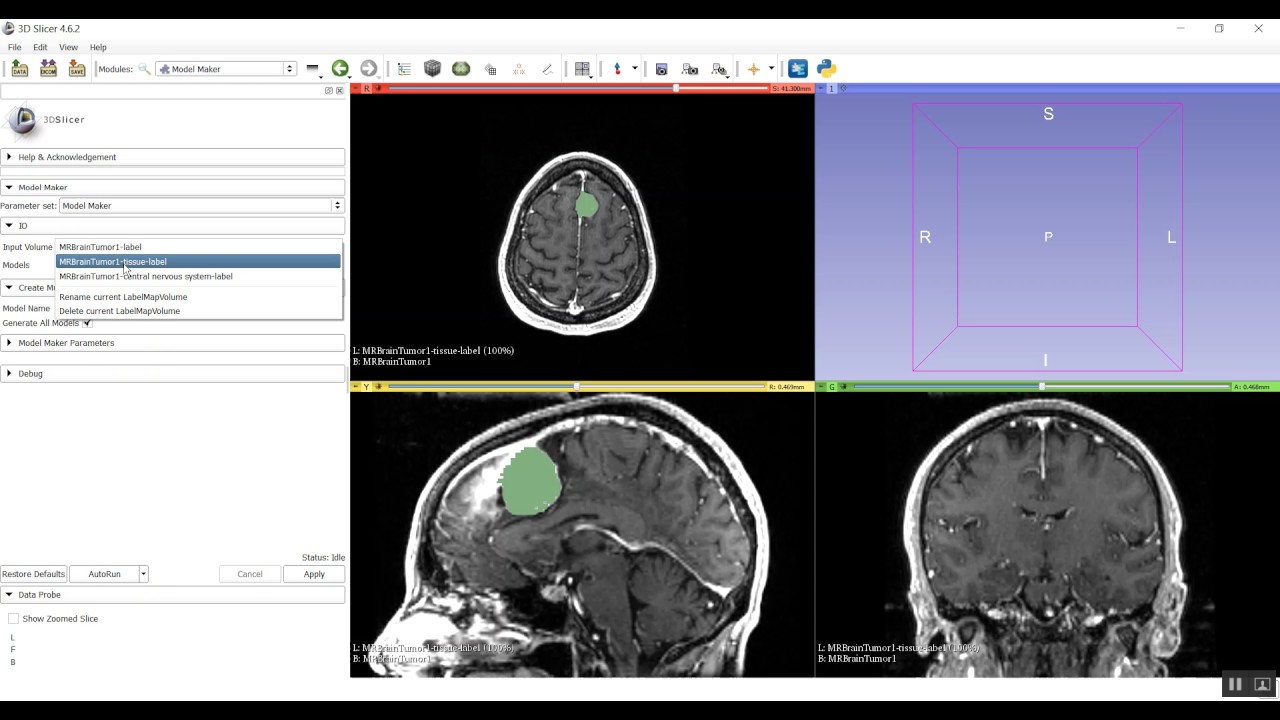Click the screenshot capture icon
The image size is (1280, 720).
[661, 69]
